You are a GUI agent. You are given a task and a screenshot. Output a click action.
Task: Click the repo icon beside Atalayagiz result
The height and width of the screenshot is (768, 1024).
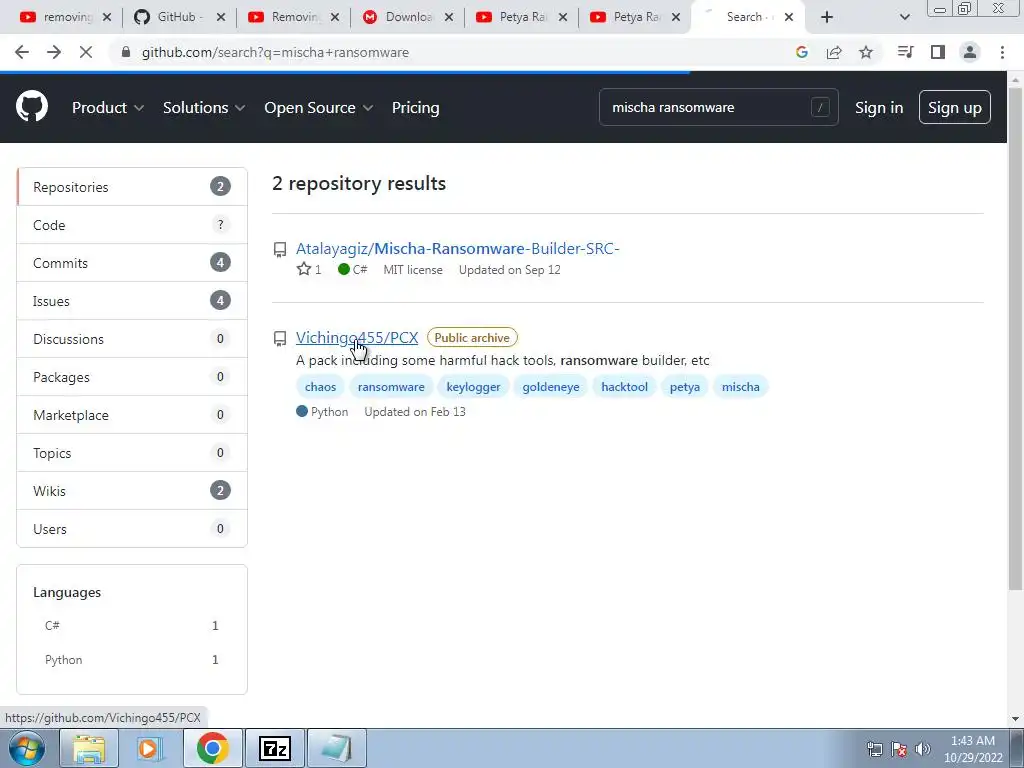click(280, 249)
